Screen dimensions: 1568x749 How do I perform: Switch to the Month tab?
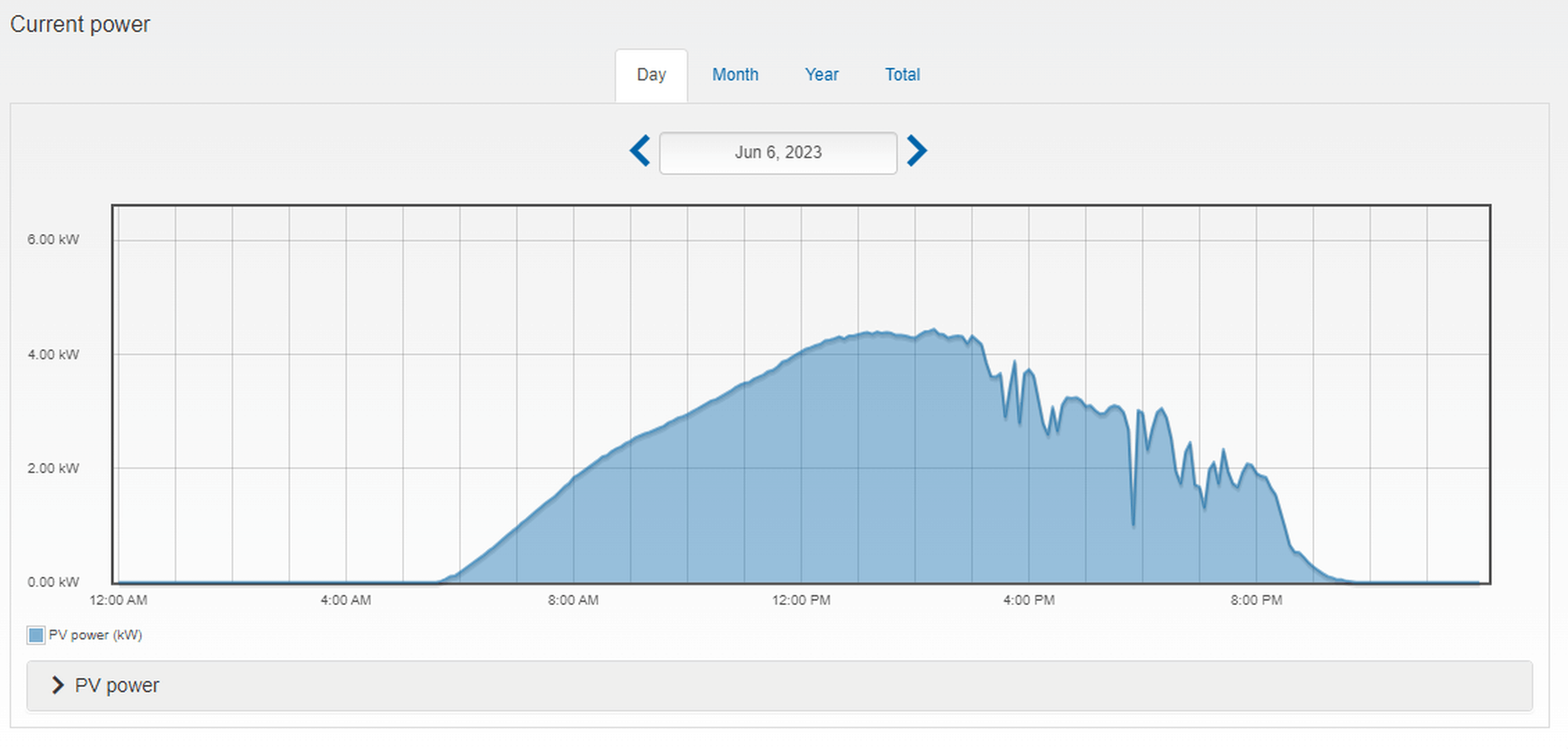point(735,75)
